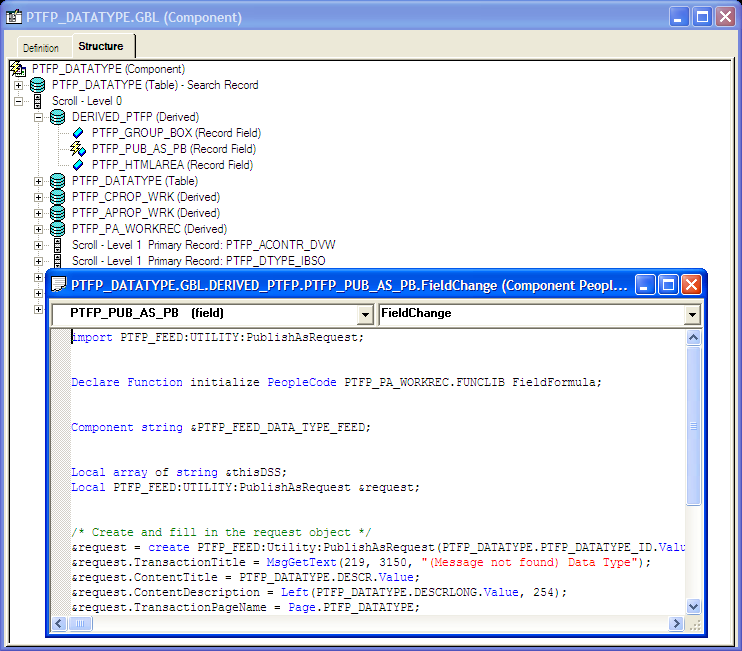The image size is (742, 651).
Task: Click the Search Record table database icon
Action: click(x=38, y=85)
